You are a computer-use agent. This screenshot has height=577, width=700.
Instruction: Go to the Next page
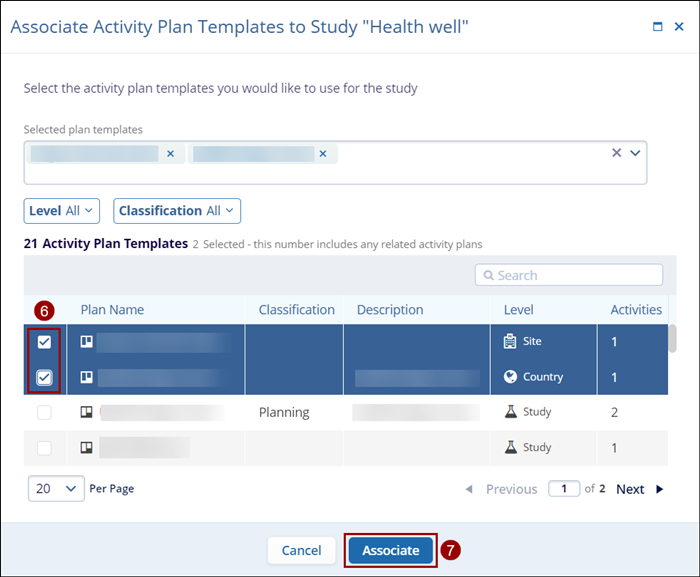coord(637,489)
